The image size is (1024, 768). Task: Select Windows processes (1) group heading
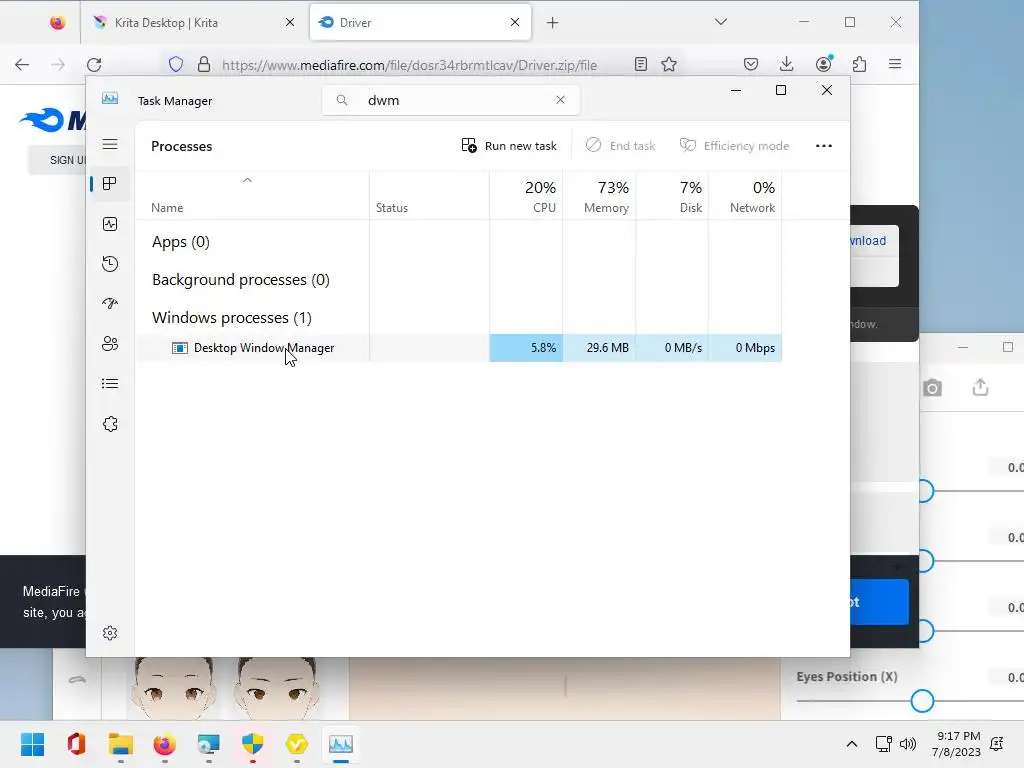232,318
